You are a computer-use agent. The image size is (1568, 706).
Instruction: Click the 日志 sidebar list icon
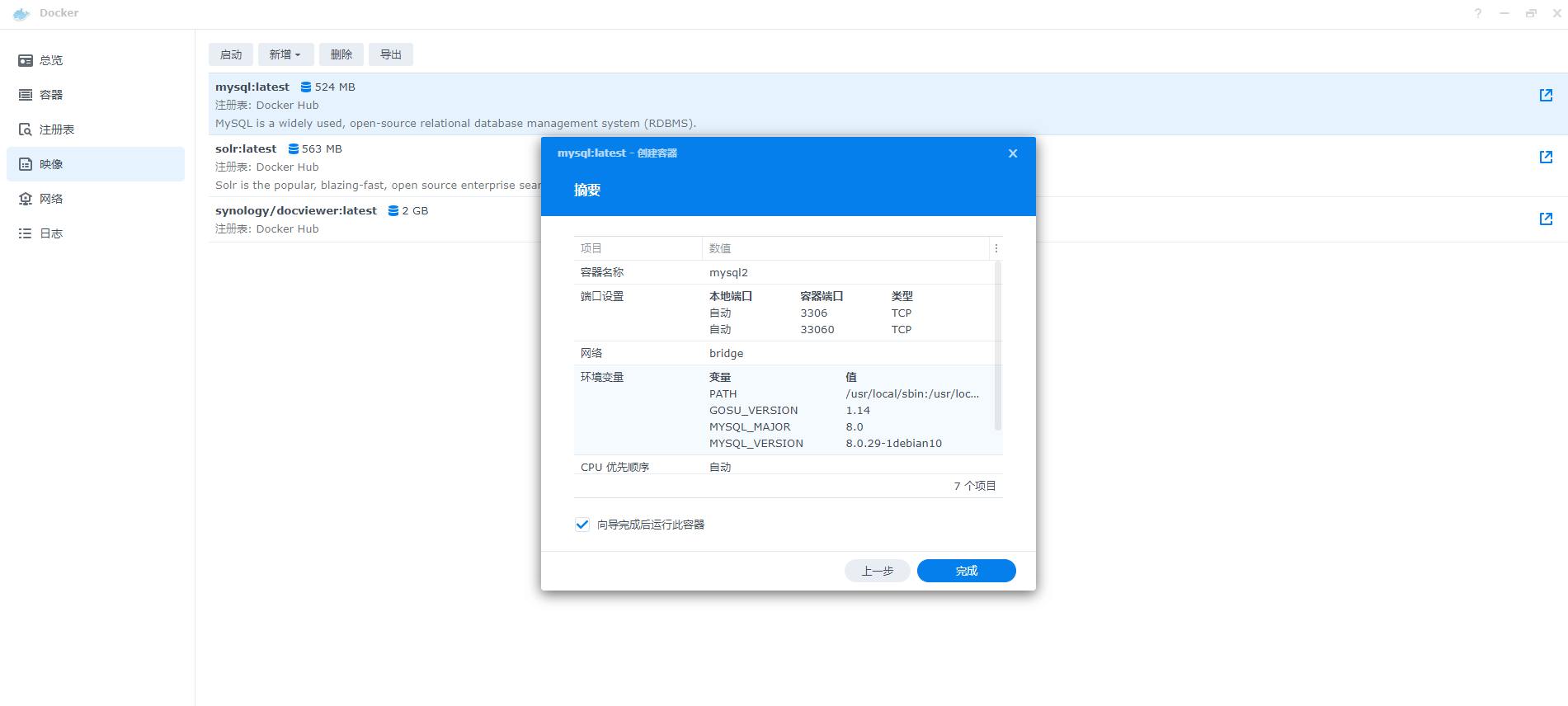tap(26, 233)
